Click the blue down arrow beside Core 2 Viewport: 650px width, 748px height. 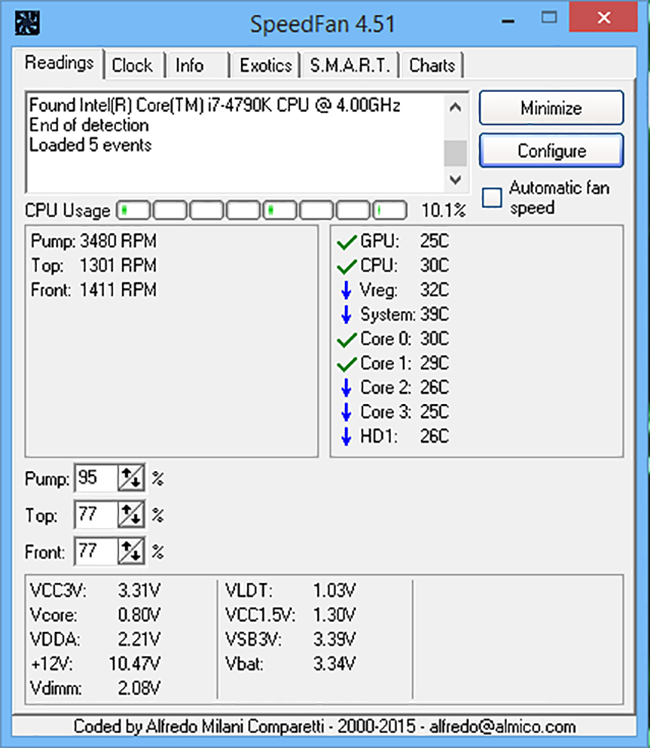[x=346, y=388]
